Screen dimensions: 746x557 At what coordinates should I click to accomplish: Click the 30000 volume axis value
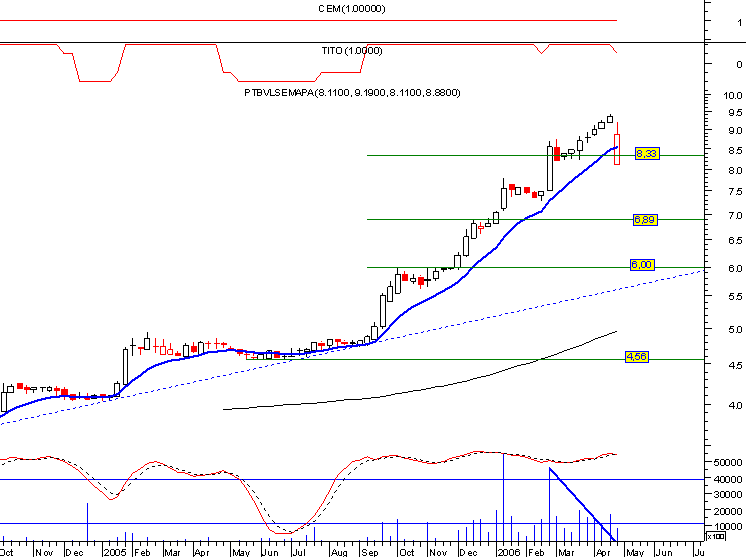pos(728,495)
